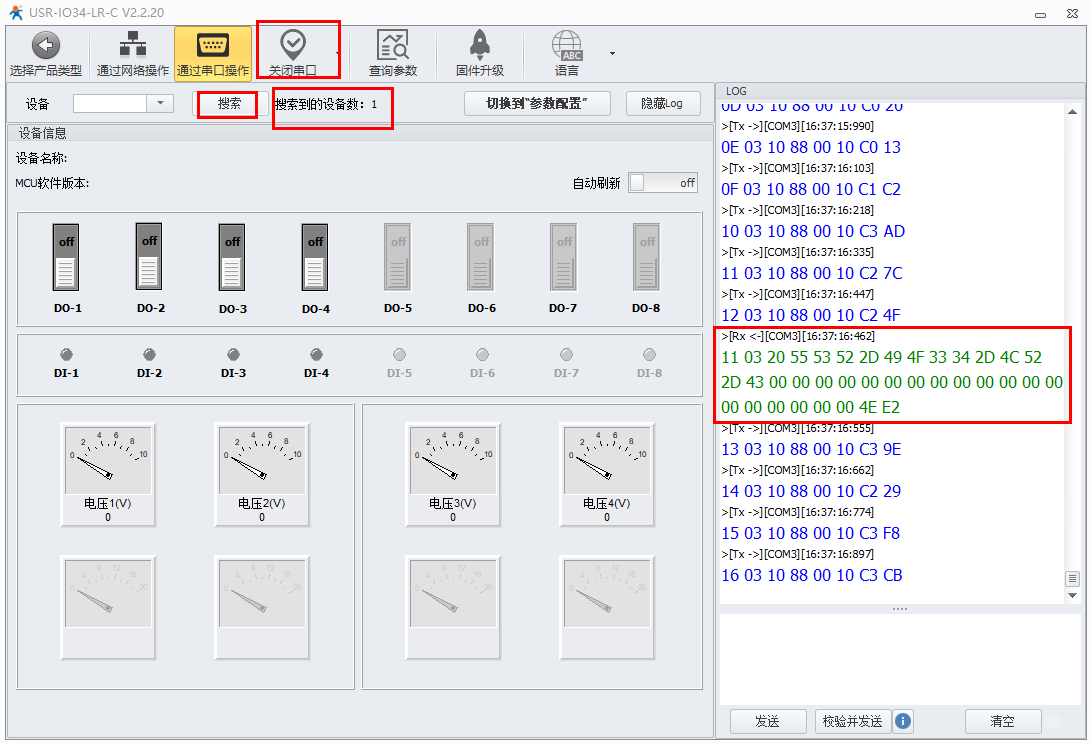Viewport: 1091px width, 744px height.
Task: Expand the arrow beside 关闭串口
Action: click(x=337, y=53)
